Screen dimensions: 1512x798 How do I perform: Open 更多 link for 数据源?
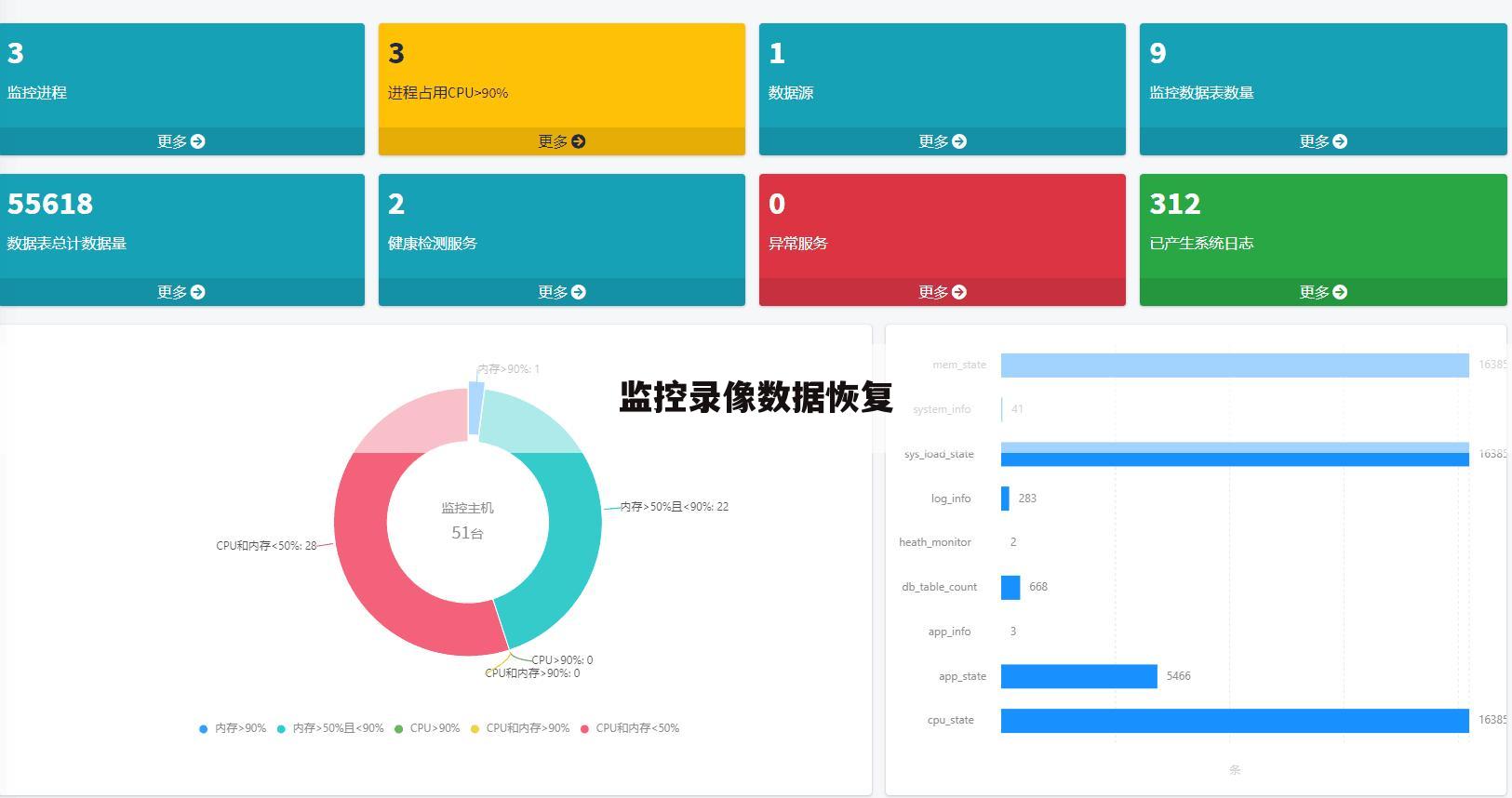pos(943,141)
